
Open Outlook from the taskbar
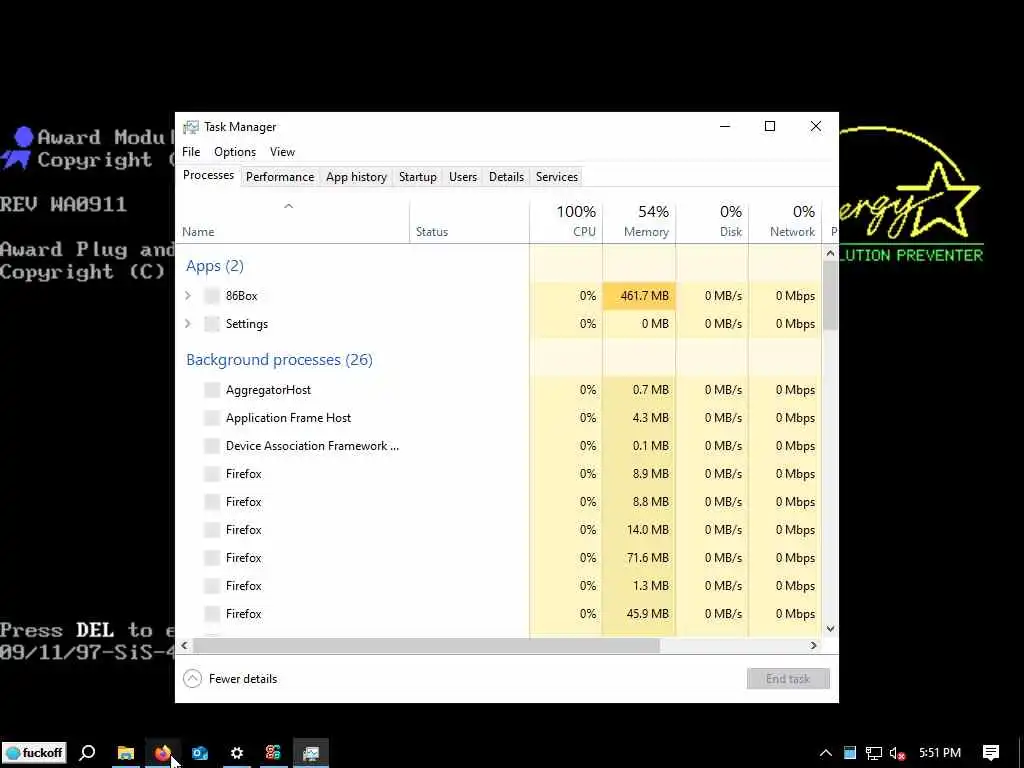point(200,753)
